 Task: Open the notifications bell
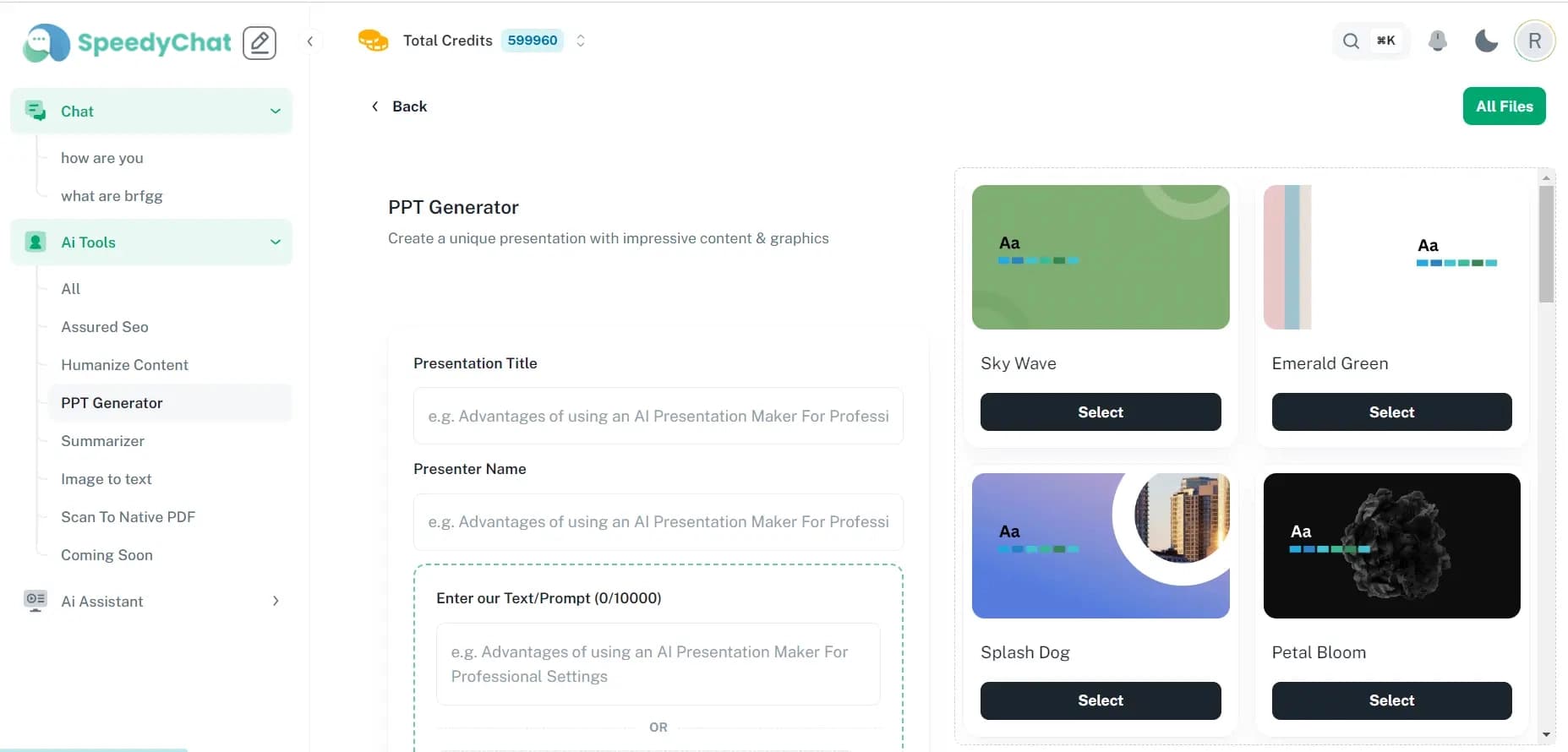(1437, 41)
